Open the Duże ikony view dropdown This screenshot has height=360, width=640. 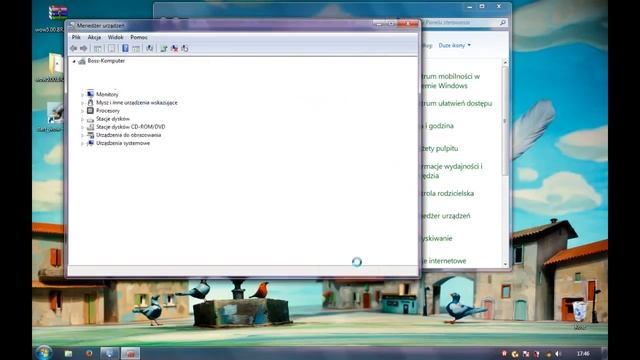[x=454, y=45]
